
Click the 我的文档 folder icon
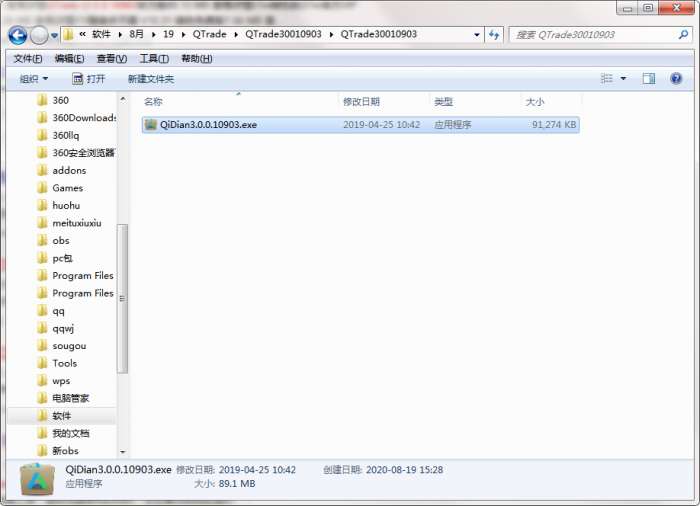42,433
